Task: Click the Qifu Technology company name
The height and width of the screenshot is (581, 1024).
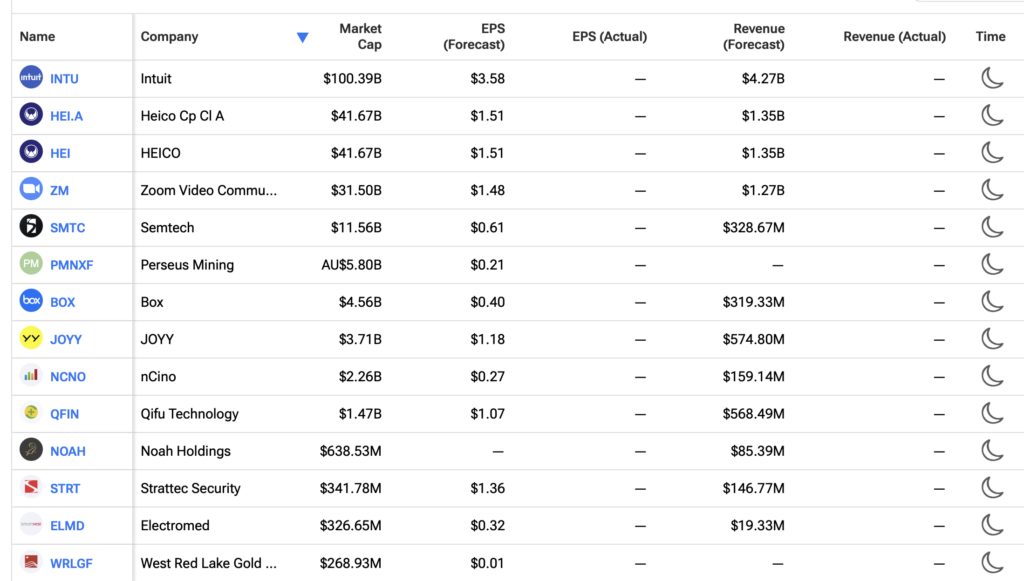Action: pos(189,413)
